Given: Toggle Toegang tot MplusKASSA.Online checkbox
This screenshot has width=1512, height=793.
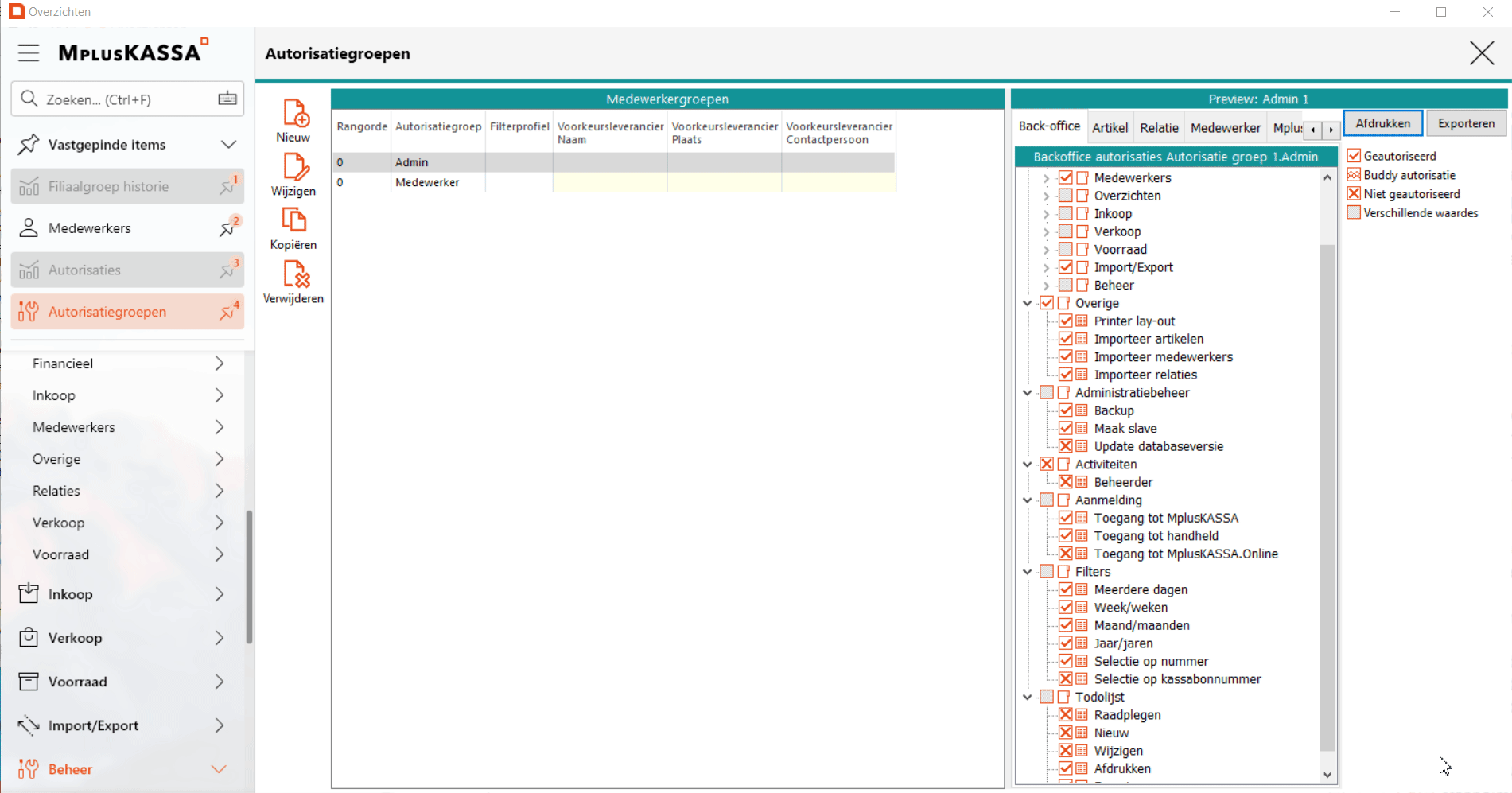Looking at the screenshot, I should [1066, 554].
